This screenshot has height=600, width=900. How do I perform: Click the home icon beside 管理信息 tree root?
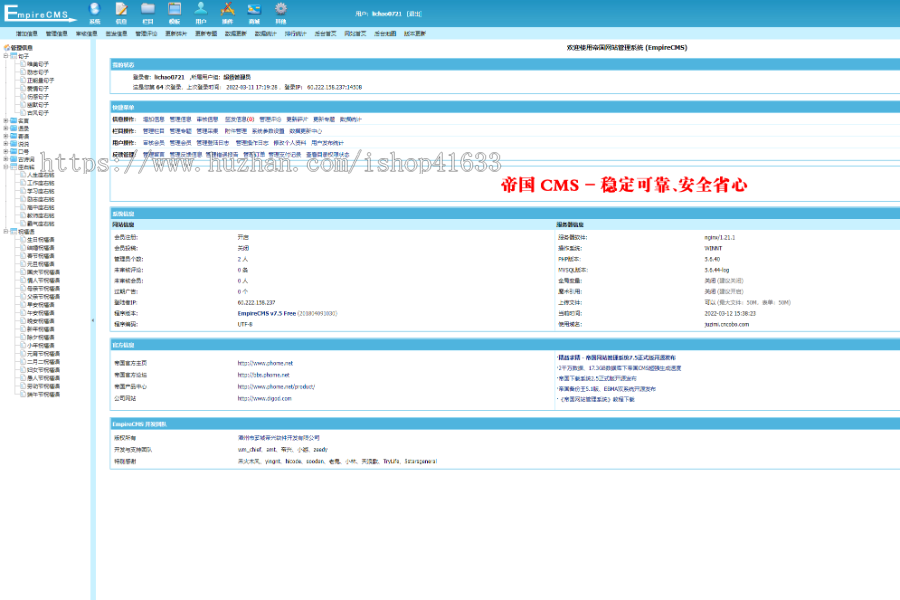point(7,48)
